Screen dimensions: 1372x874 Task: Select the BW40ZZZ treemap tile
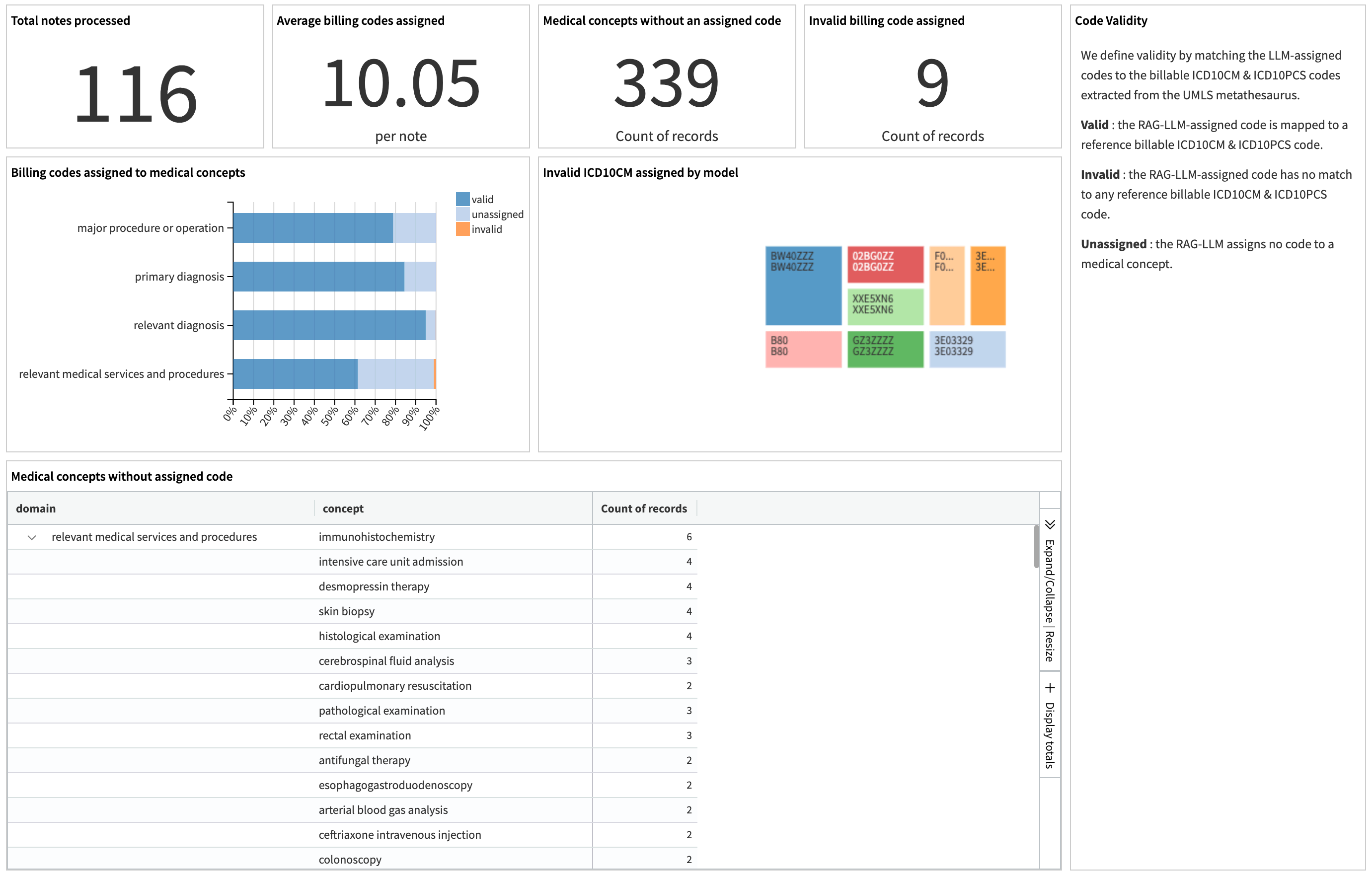(803, 286)
